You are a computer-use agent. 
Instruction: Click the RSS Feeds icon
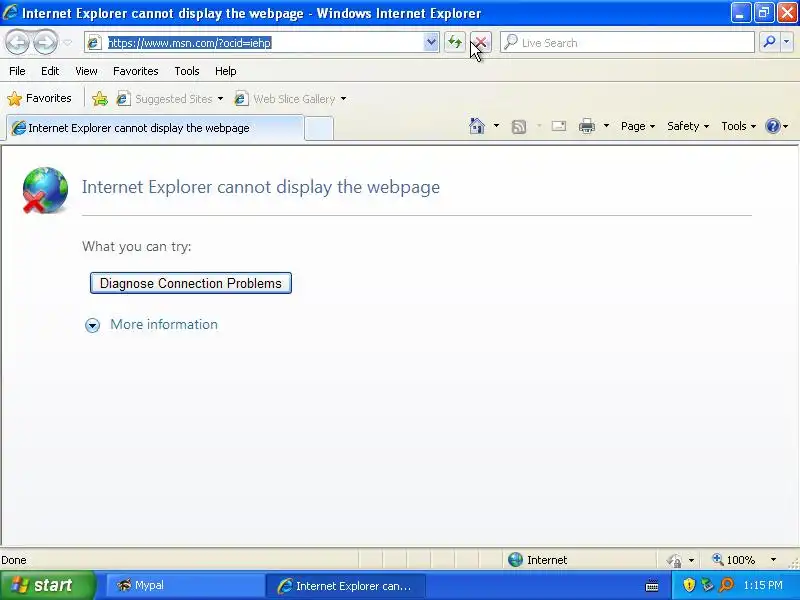pos(518,126)
